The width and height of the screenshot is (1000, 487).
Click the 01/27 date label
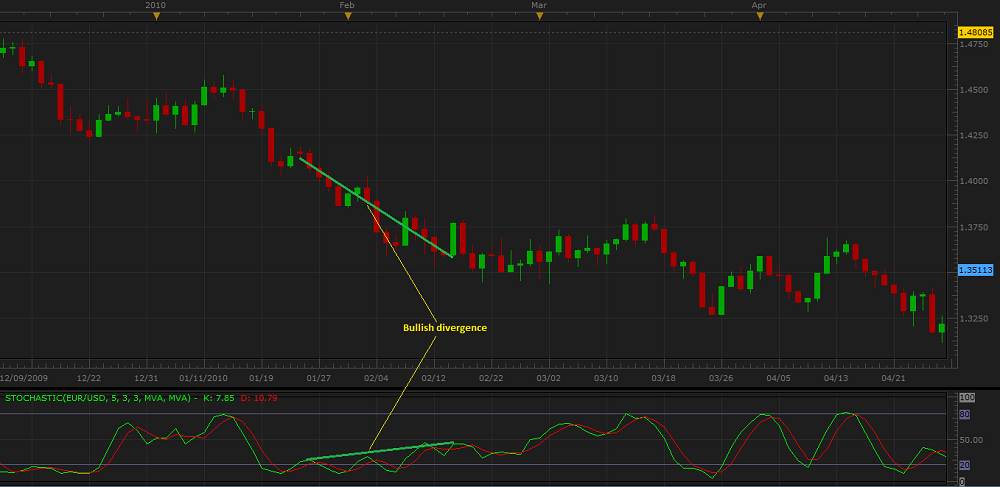coord(318,378)
